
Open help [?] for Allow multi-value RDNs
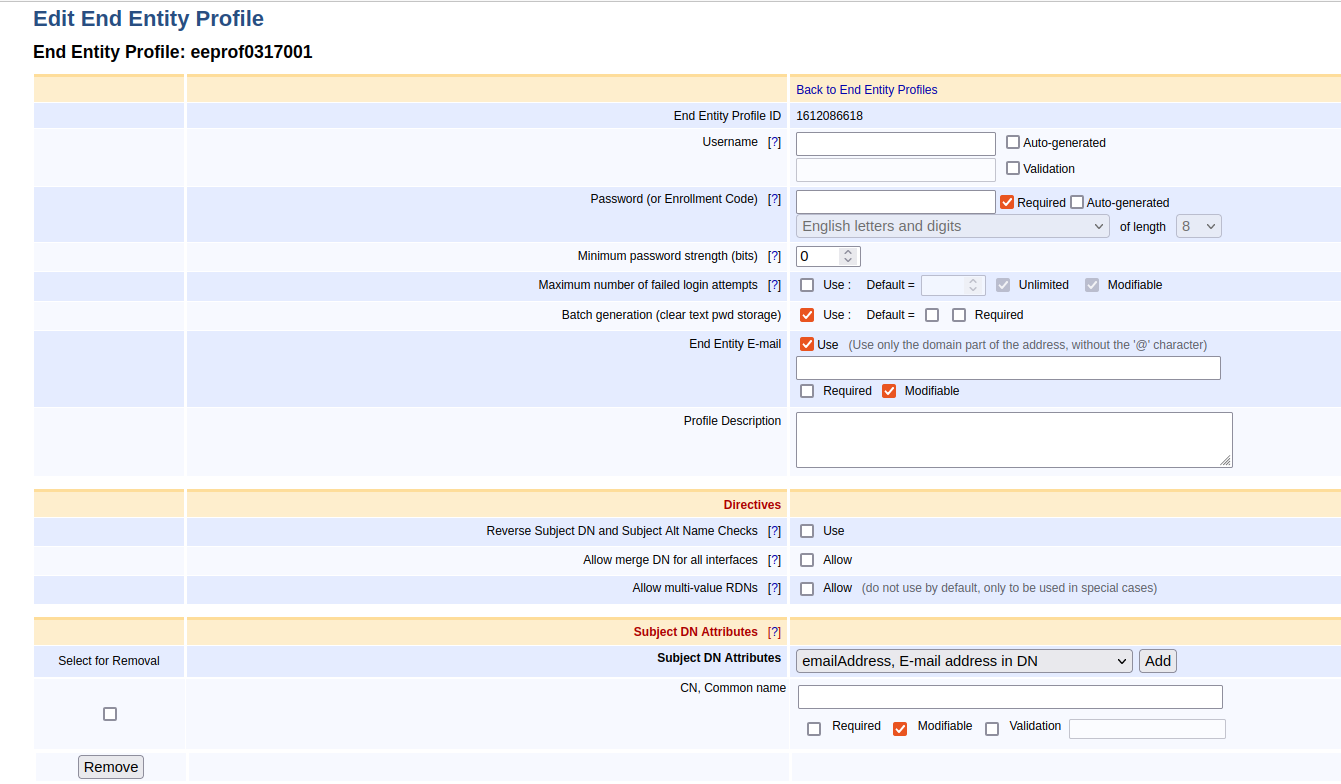(x=774, y=589)
